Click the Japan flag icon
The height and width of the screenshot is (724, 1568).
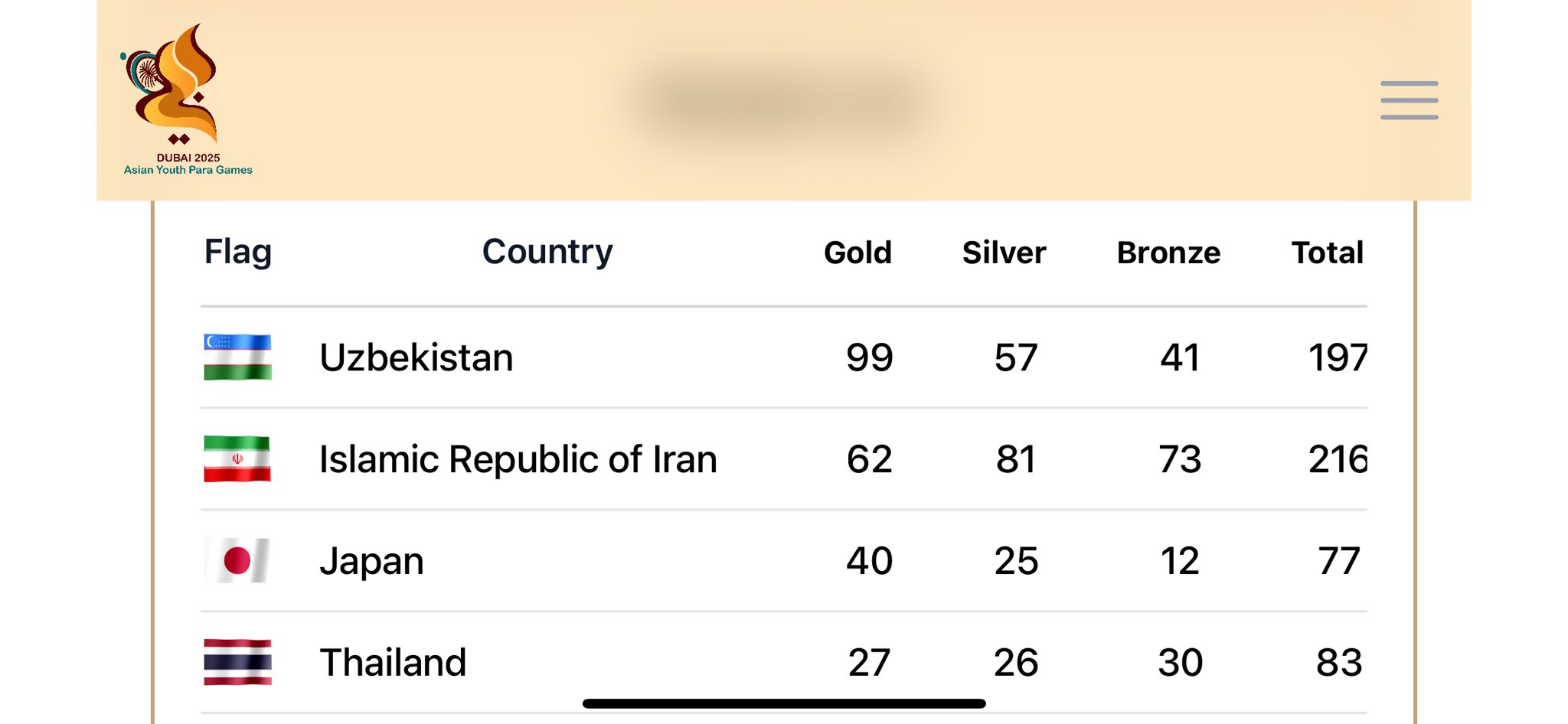click(x=237, y=560)
